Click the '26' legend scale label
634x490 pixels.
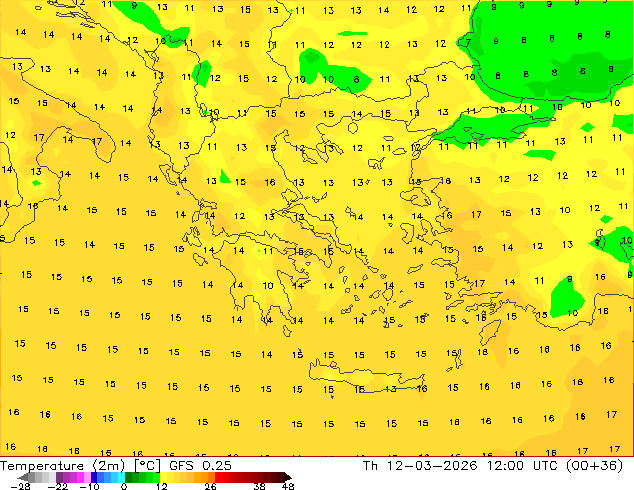[210, 486]
